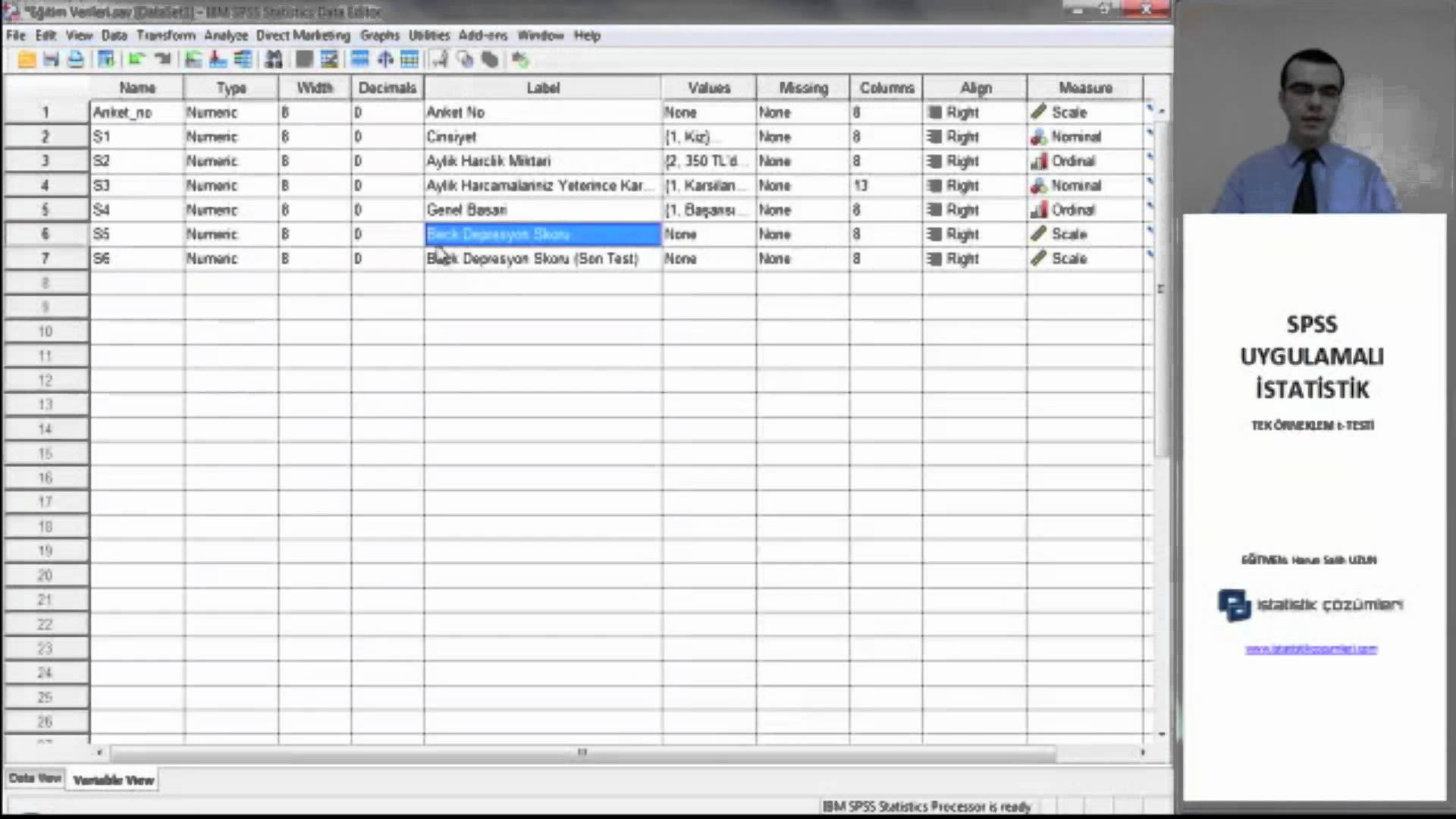Click the vertical scrollbar of the grid
Viewport: 1456px width, 819px height.
click(1161, 288)
